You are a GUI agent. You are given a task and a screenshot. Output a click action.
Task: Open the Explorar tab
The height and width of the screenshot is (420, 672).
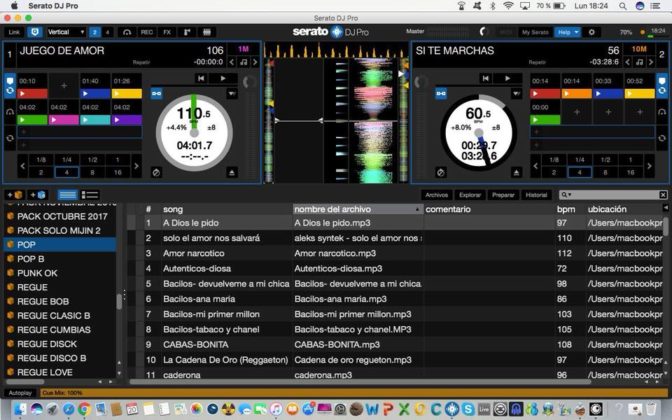470,195
